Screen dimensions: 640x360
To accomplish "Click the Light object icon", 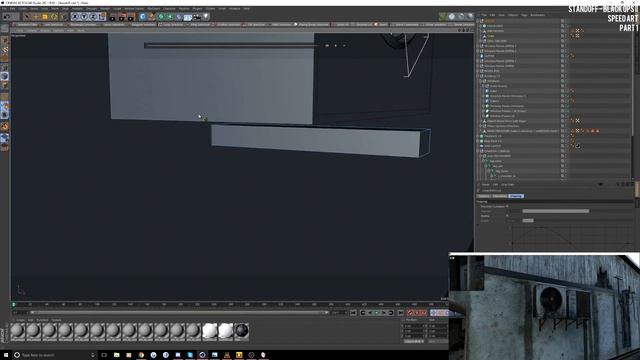I will [206, 17].
